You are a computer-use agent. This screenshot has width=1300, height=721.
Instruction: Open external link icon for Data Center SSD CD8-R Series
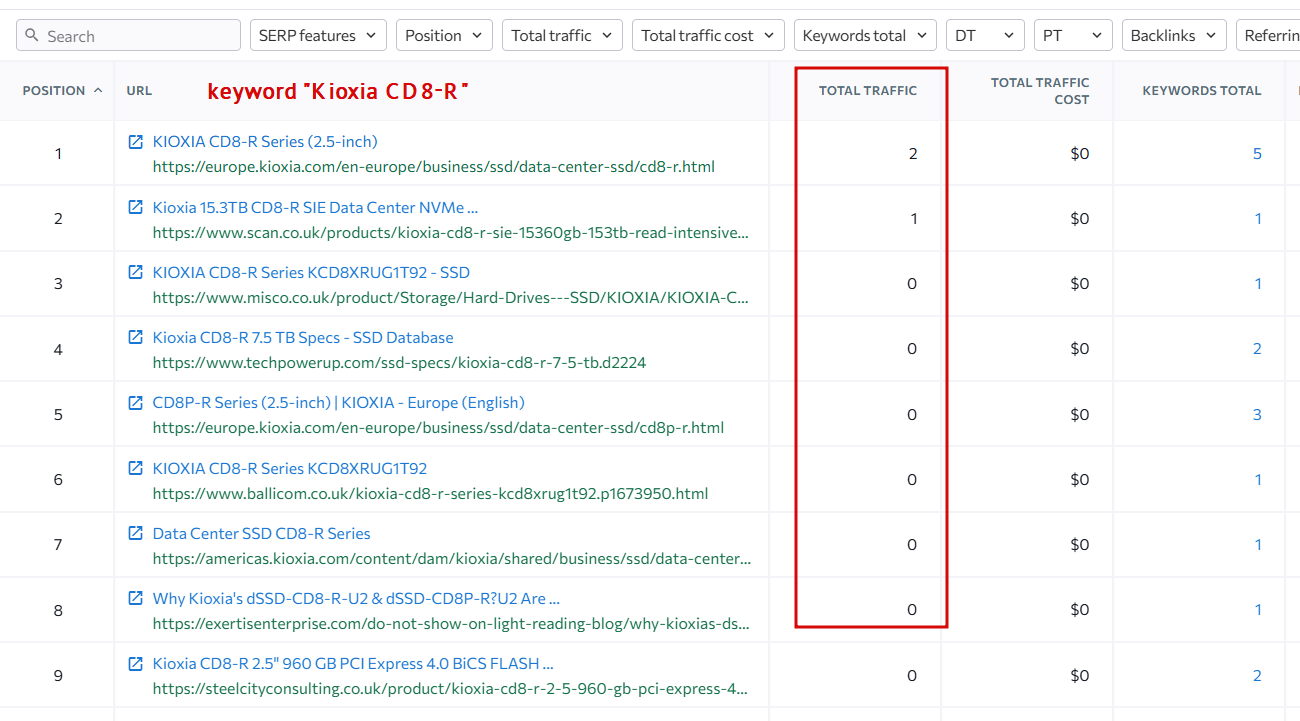136,533
